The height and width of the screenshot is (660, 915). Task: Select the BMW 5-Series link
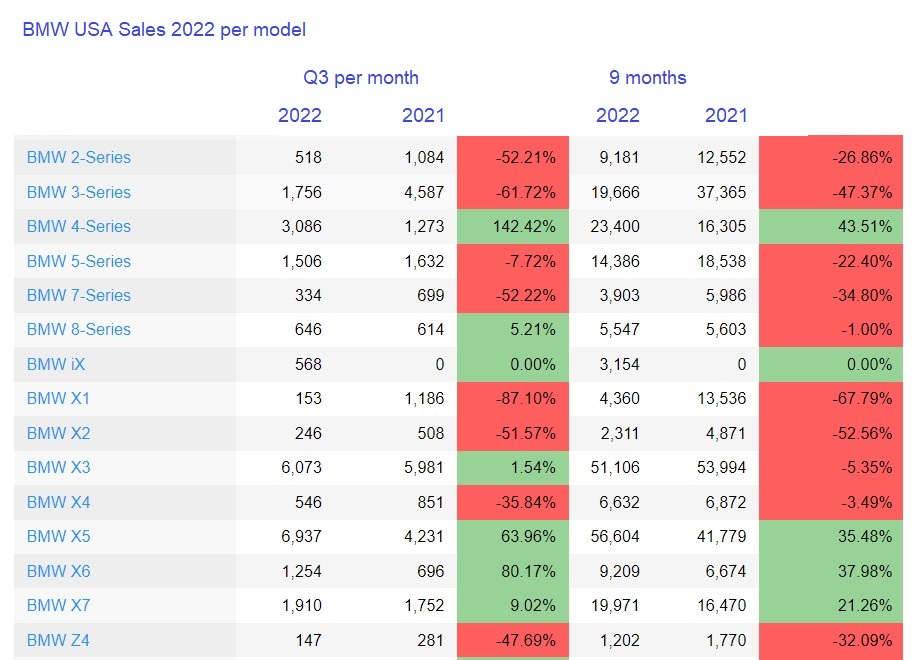tap(78, 261)
